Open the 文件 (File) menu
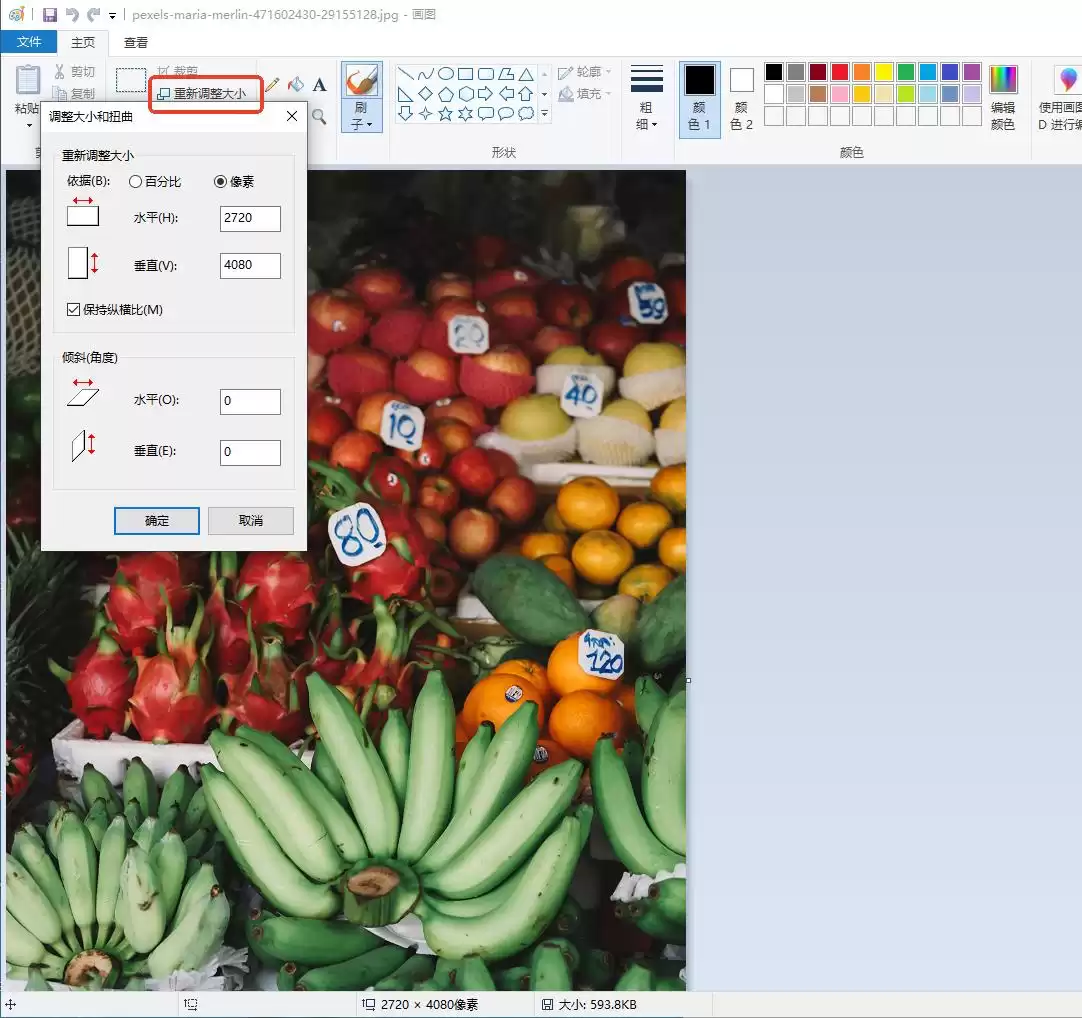Viewport: 1082px width, 1018px height. 29,42
